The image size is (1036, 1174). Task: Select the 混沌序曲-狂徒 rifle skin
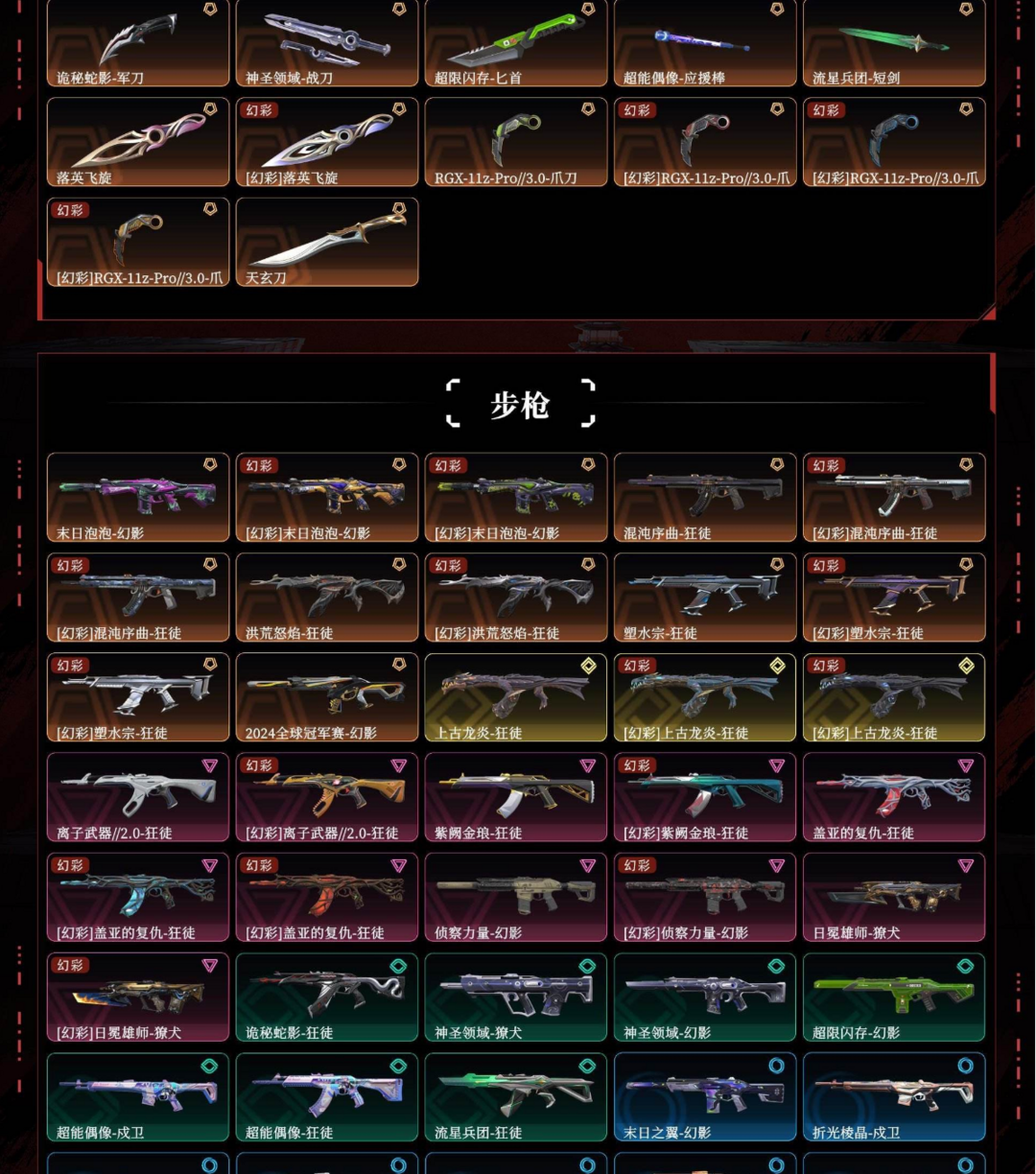(705, 498)
